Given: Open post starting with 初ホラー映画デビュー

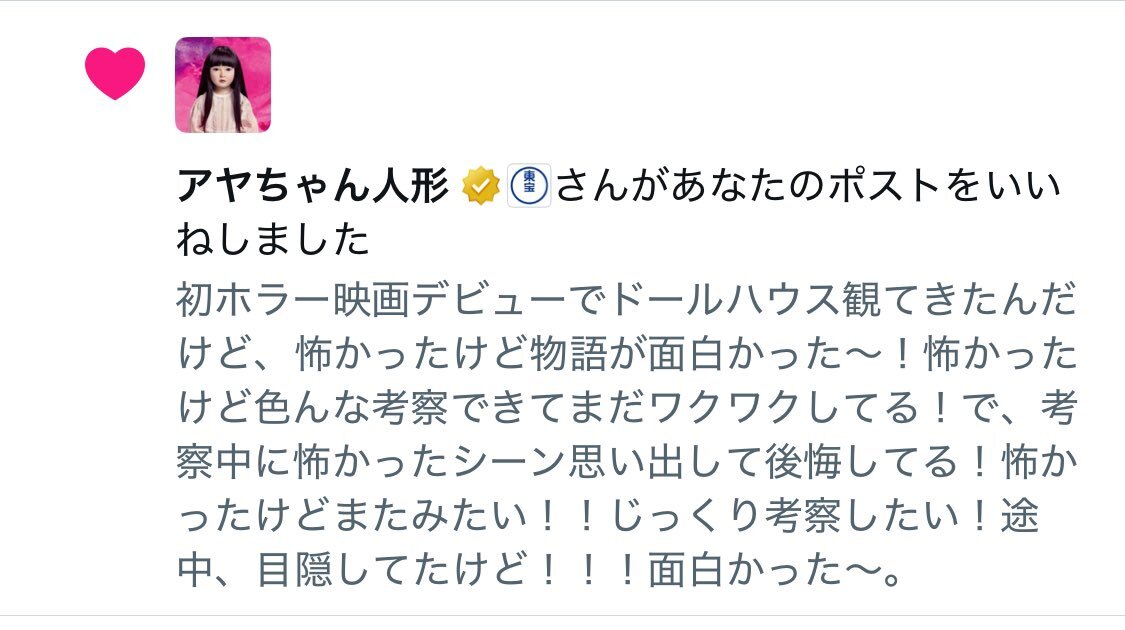Looking at the screenshot, I should coord(627,435).
